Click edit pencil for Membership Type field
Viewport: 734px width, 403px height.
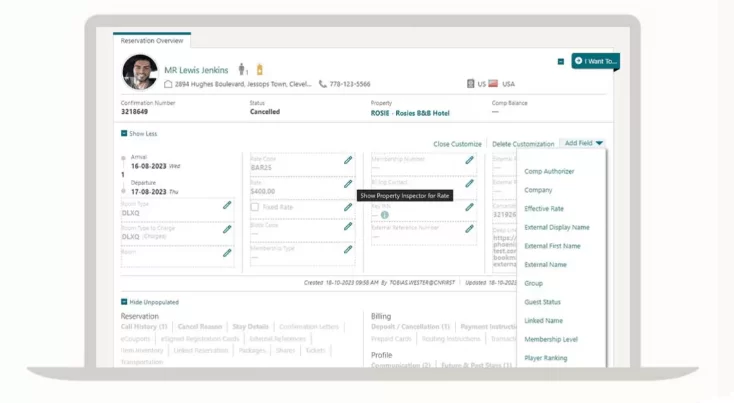pyautogui.click(x=348, y=250)
